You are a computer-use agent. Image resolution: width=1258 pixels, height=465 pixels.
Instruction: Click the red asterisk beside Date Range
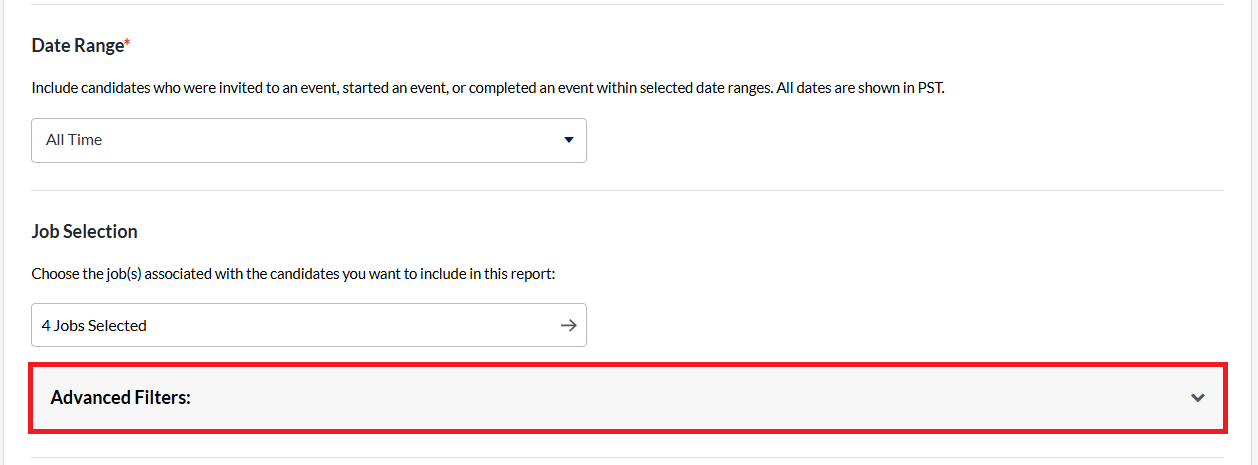[128, 44]
